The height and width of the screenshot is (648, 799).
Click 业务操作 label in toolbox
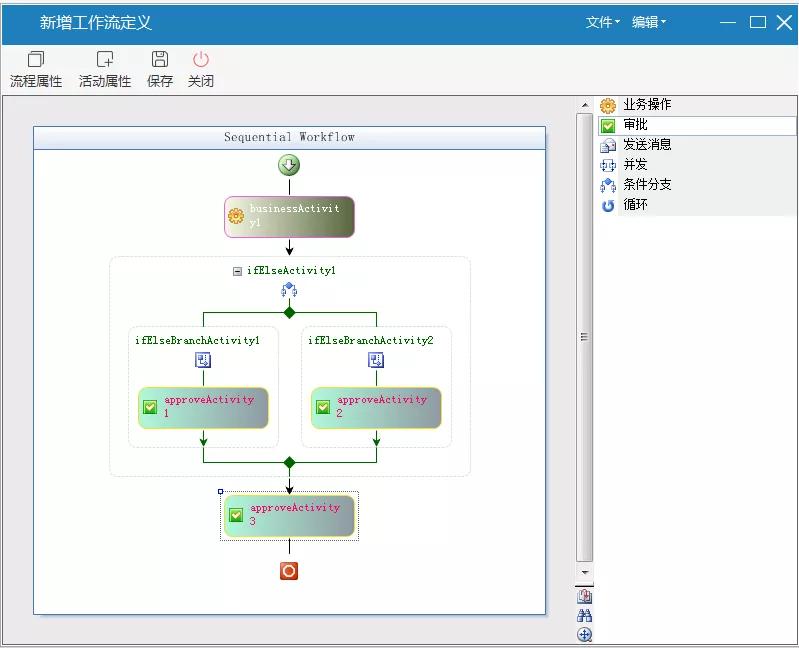click(647, 104)
